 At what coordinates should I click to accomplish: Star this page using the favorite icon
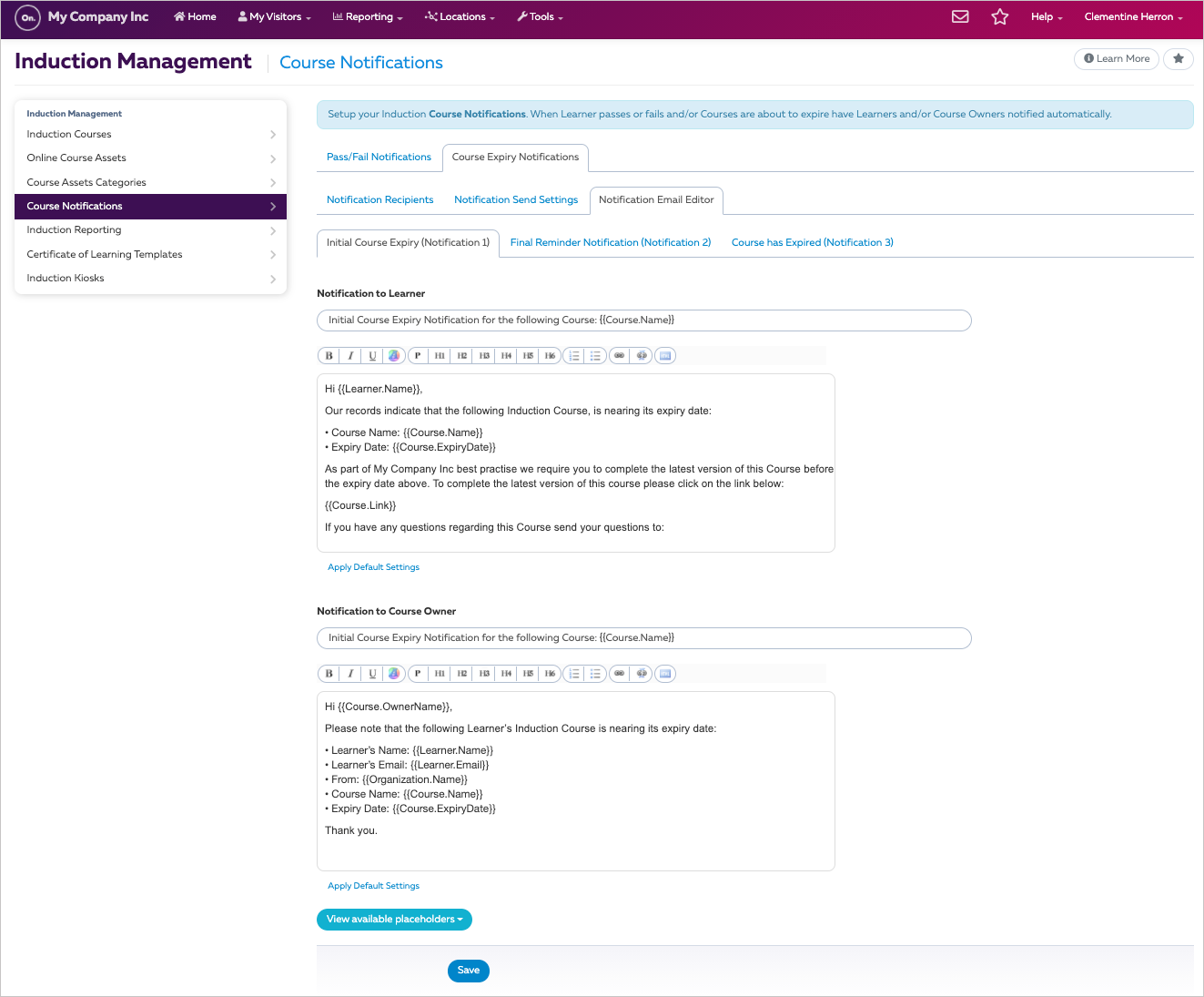tap(1178, 58)
